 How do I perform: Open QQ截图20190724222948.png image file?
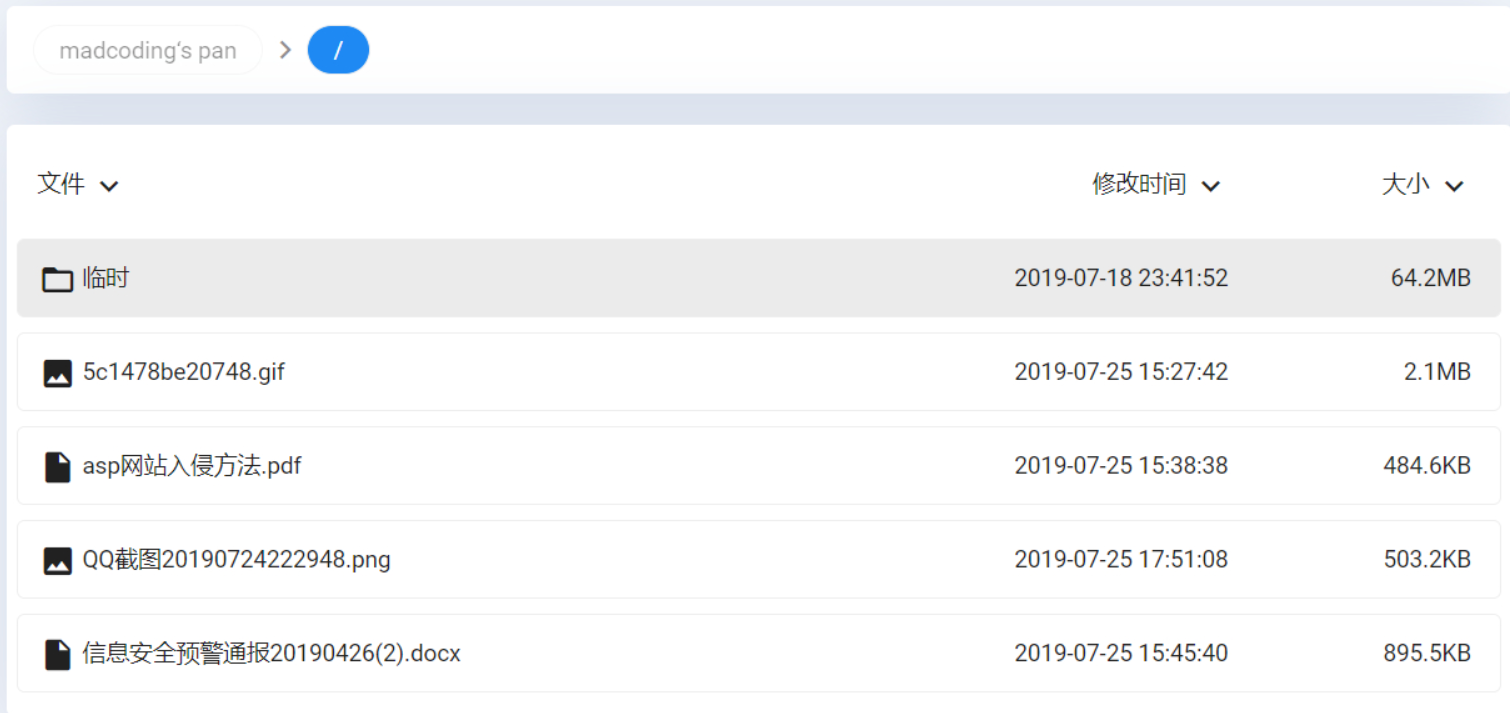click(x=236, y=559)
